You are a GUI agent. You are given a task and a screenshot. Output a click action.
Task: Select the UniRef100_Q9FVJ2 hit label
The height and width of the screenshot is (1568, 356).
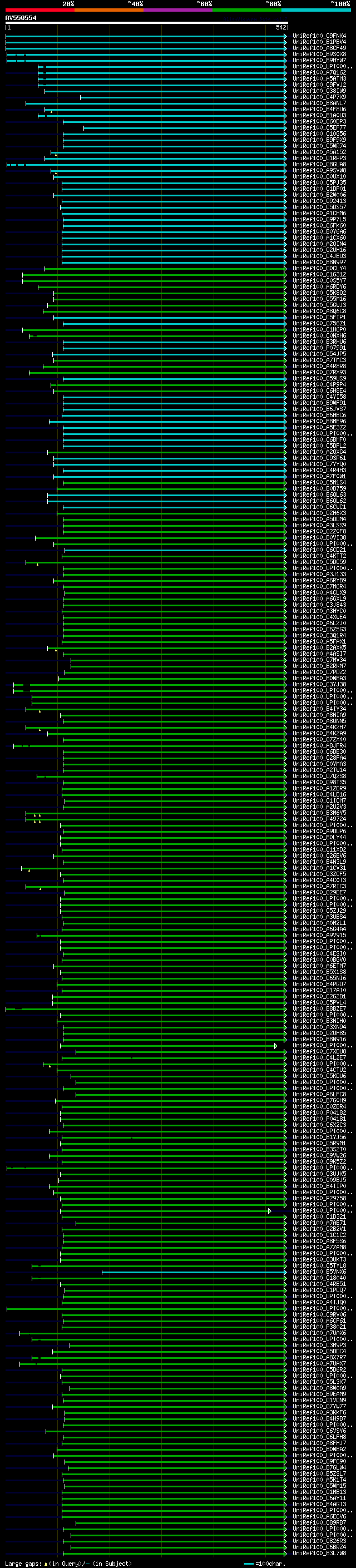(319, 85)
